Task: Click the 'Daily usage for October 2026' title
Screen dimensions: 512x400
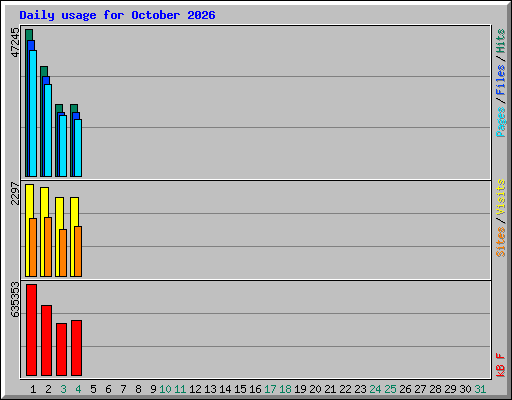Action: pos(117,15)
